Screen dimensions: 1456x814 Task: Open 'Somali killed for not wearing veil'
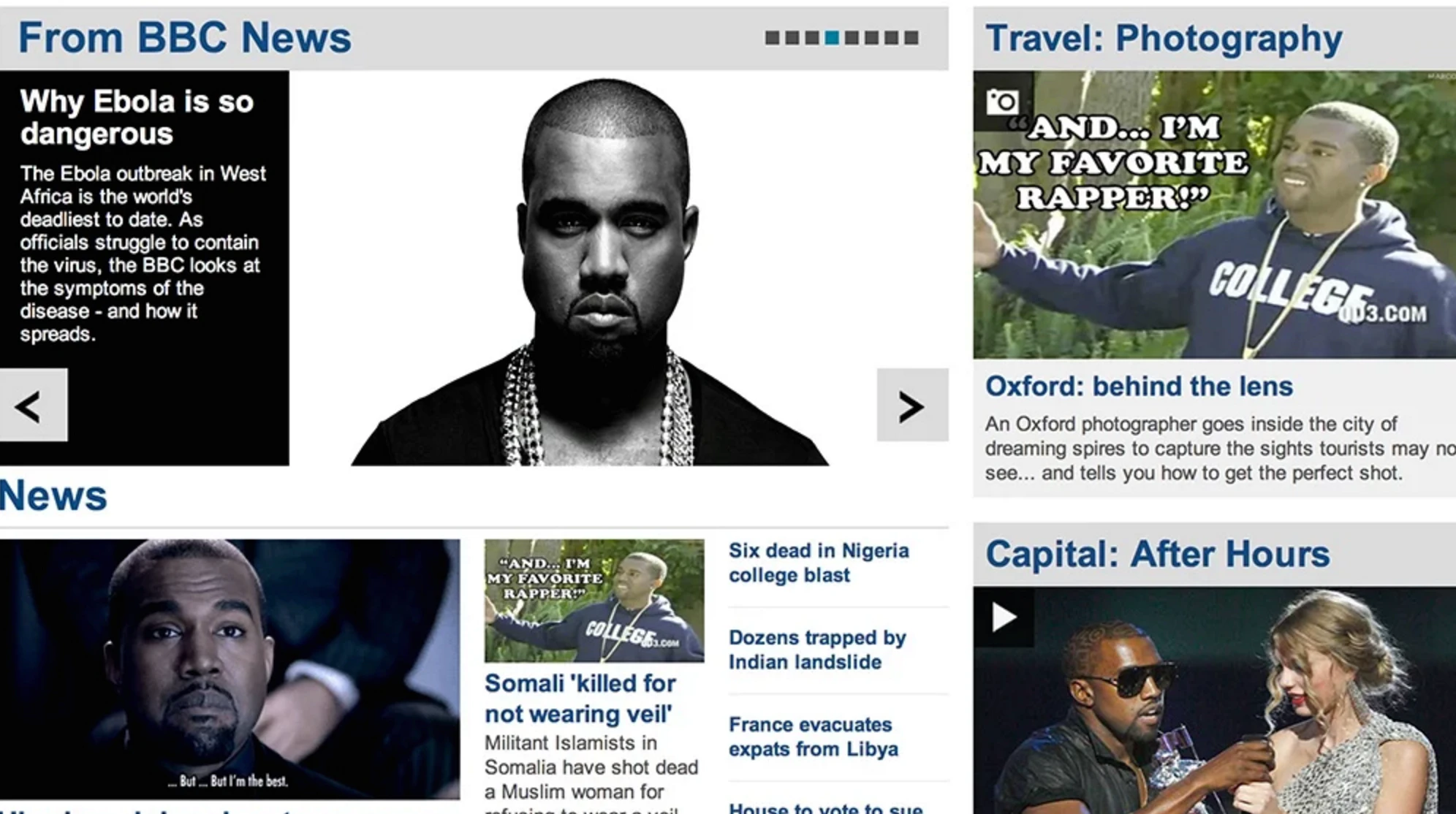580,698
